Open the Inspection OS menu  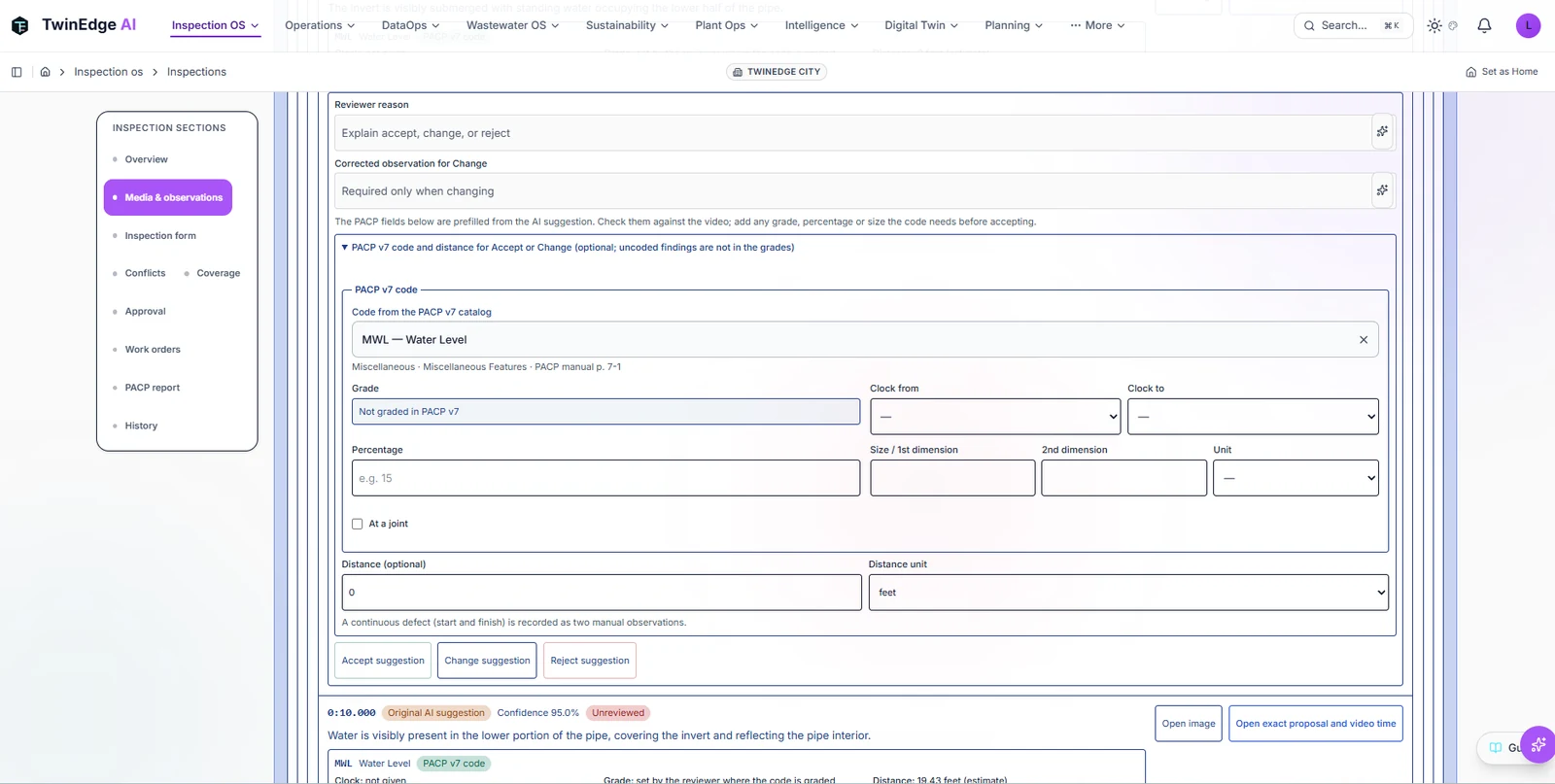coord(216,25)
